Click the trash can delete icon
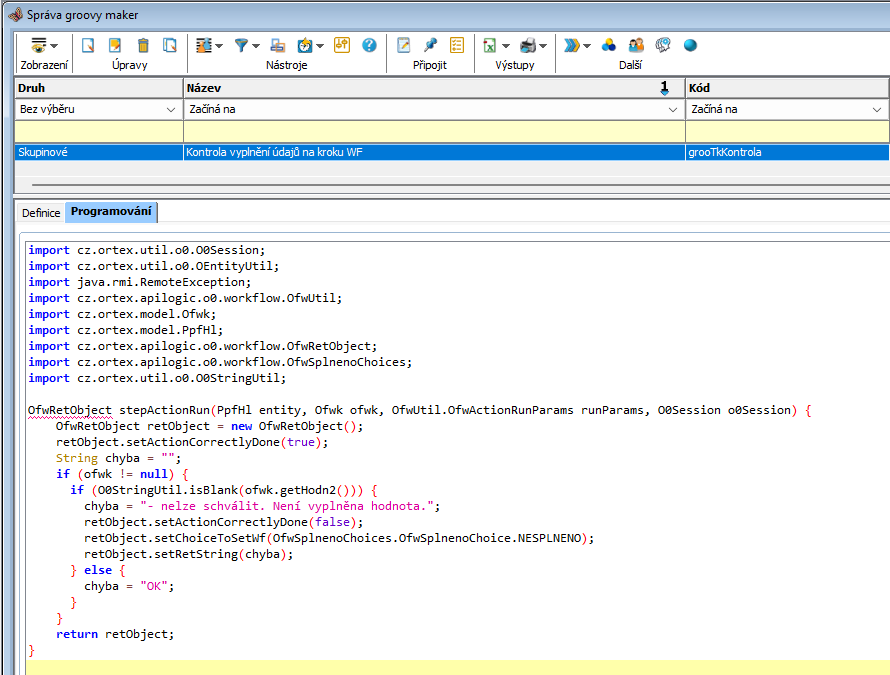The image size is (890, 675). (143, 45)
